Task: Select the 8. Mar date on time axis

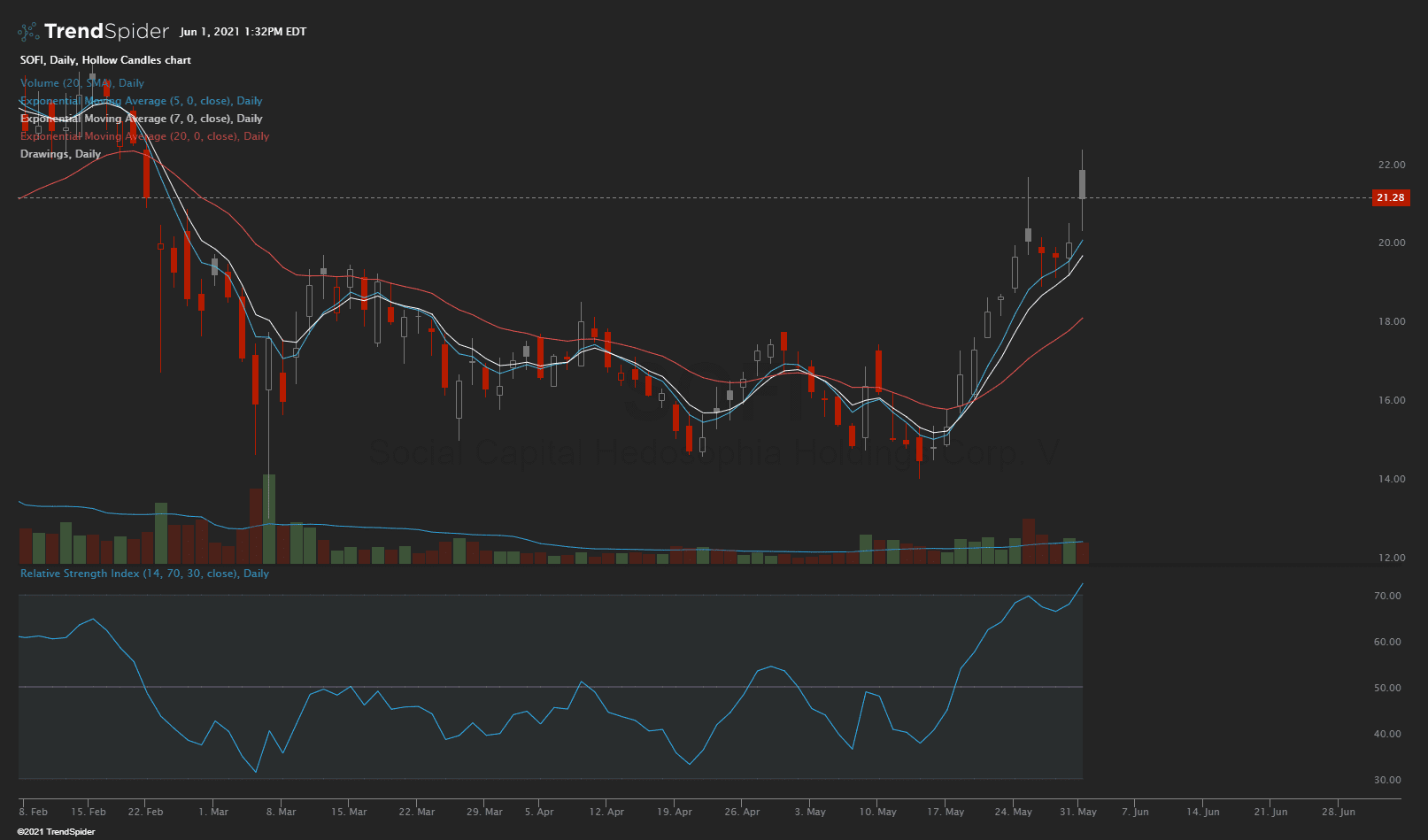Action: [282, 812]
